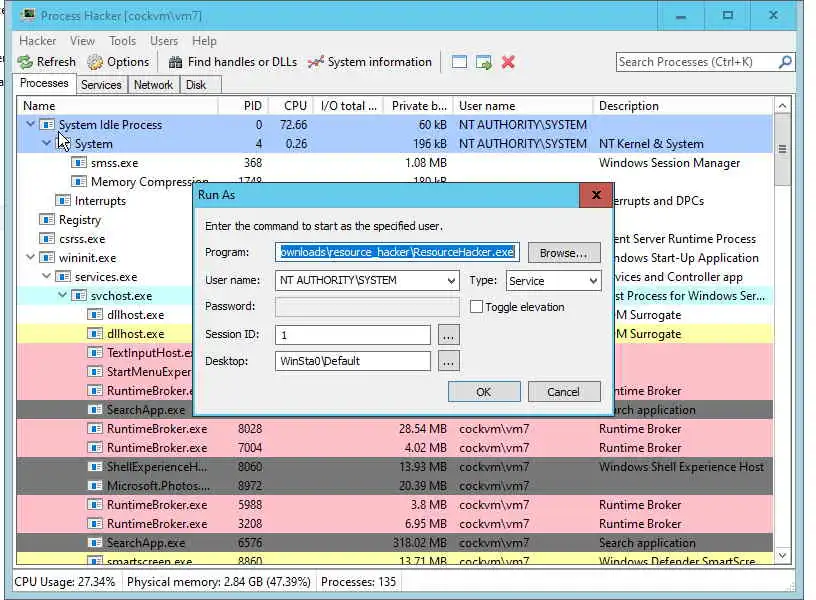Sort by the Description column header
Image resolution: width=816 pixels, height=600 pixels.
pyautogui.click(x=683, y=106)
